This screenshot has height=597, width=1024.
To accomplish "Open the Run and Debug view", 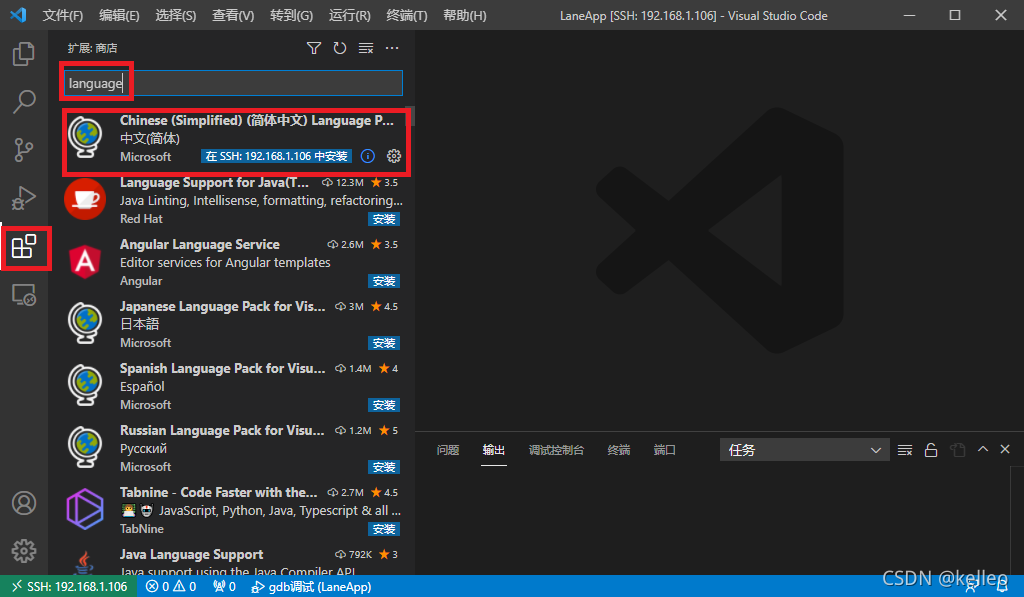I will coord(24,198).
